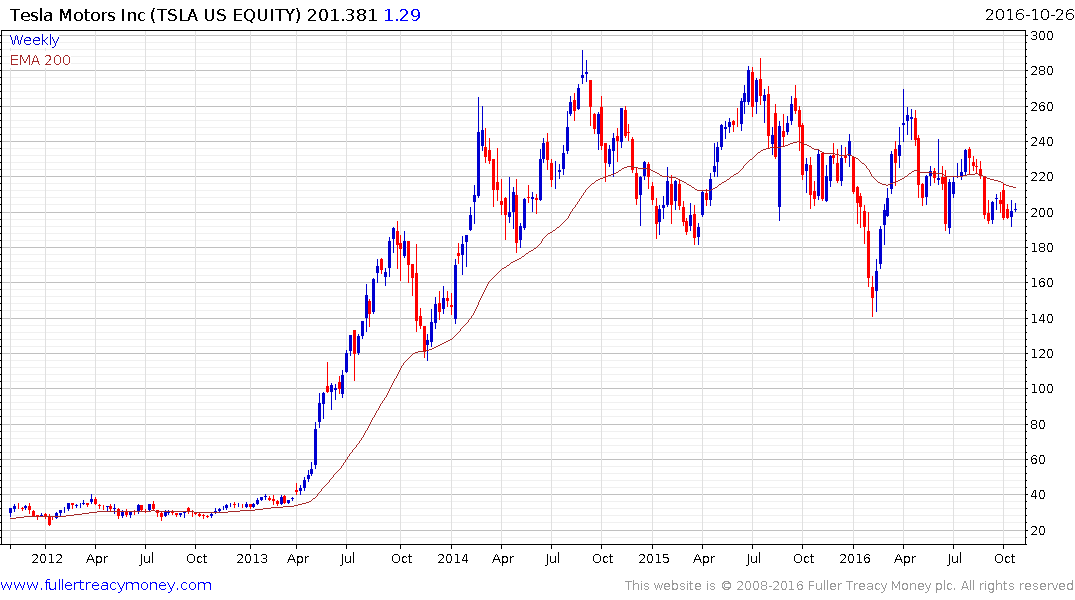Screen dimensions: 1075x600
Task: Click the Oct label just before 2016
Action: [x=804, y=558]
